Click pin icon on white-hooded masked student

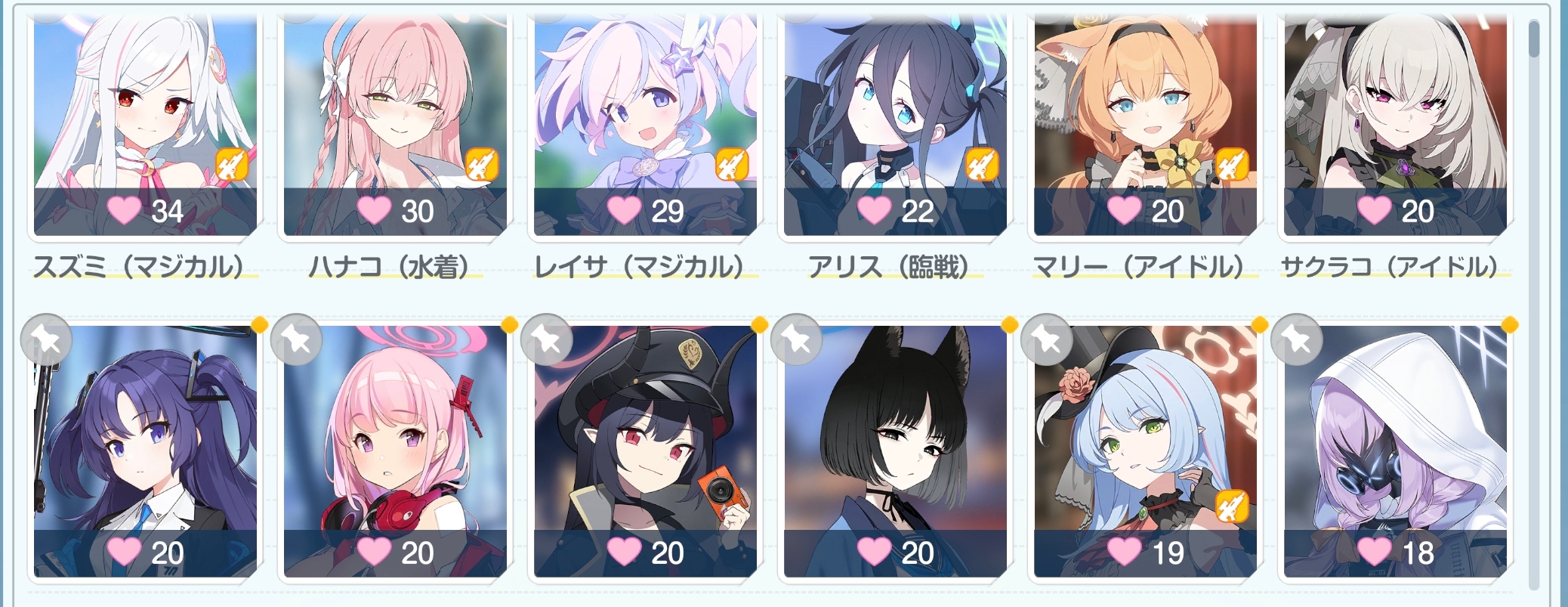point(1297,339)
